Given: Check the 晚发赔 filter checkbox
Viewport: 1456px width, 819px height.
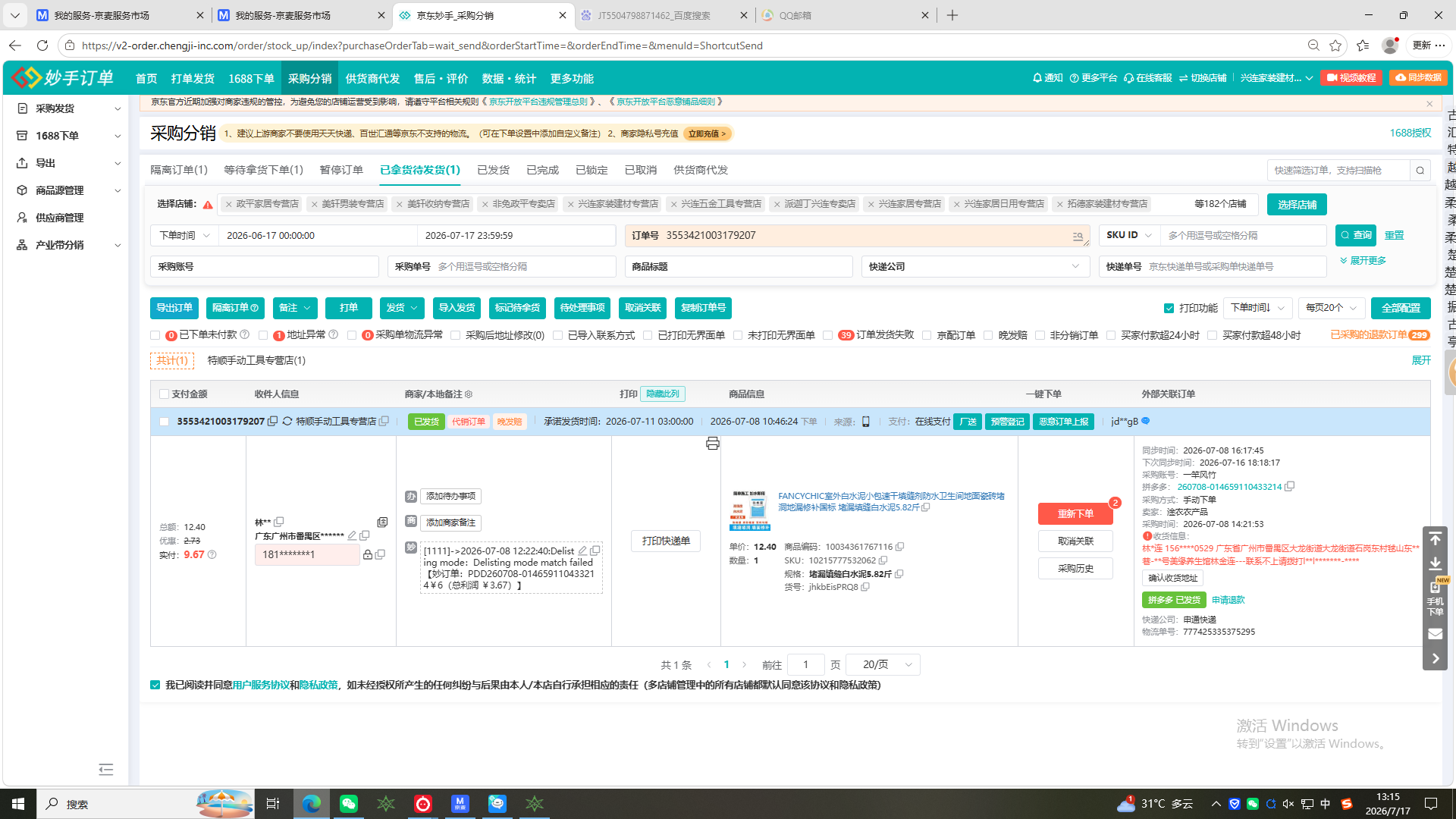Looking at the screenshot, I should (988, 335).
